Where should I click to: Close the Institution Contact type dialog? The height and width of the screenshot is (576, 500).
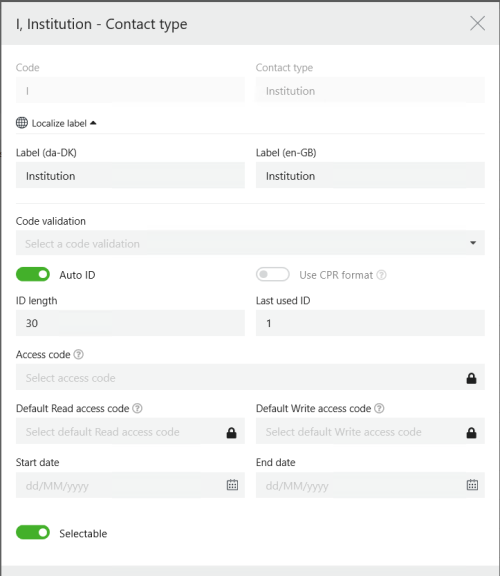tap(477, 24)
